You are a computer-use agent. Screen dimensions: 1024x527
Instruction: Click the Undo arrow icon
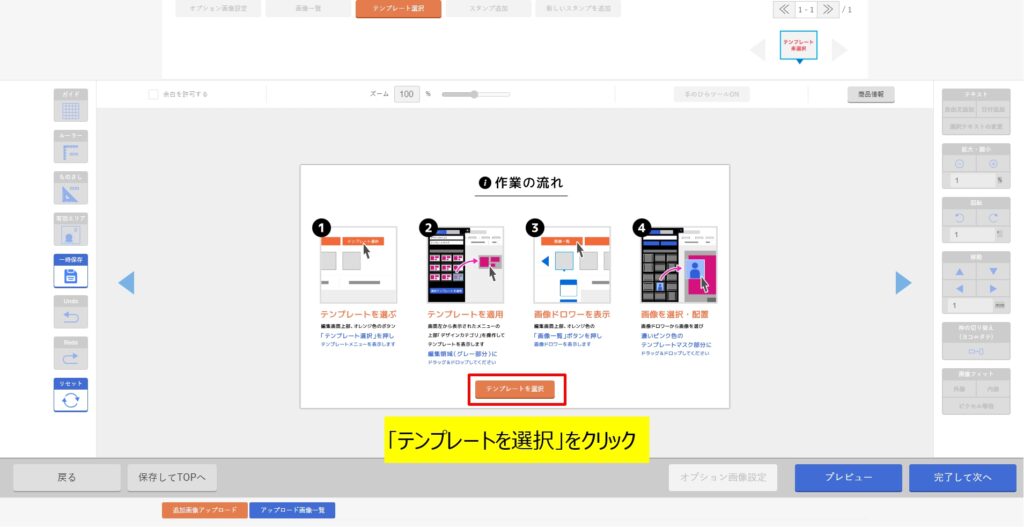pyautogui.click(x=70, y=317)
